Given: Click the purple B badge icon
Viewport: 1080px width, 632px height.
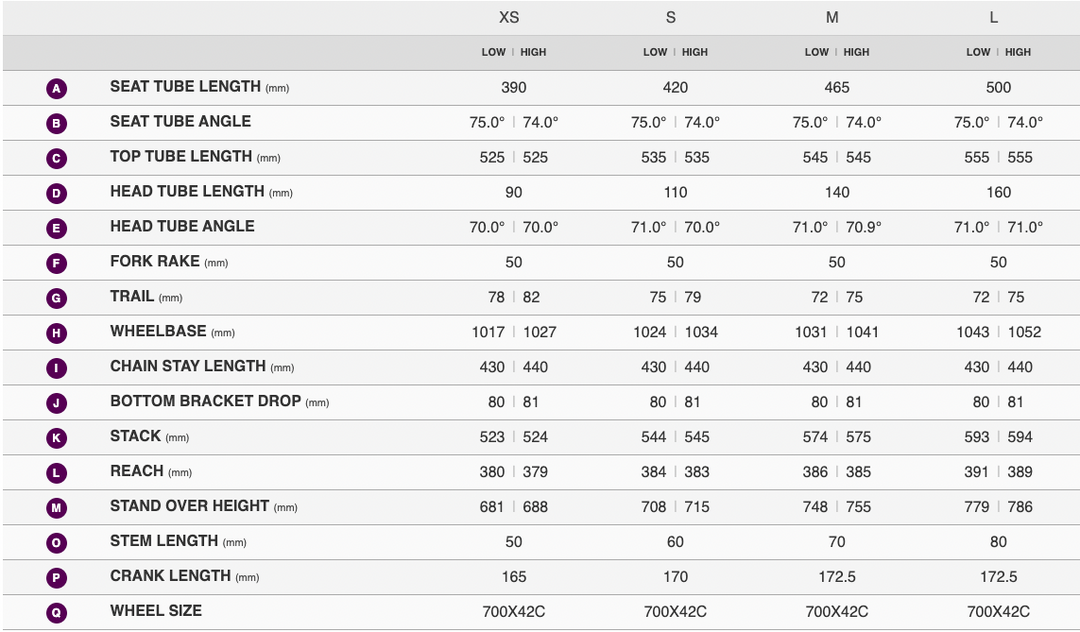Looking at the screenshot, I should point(57,124).
